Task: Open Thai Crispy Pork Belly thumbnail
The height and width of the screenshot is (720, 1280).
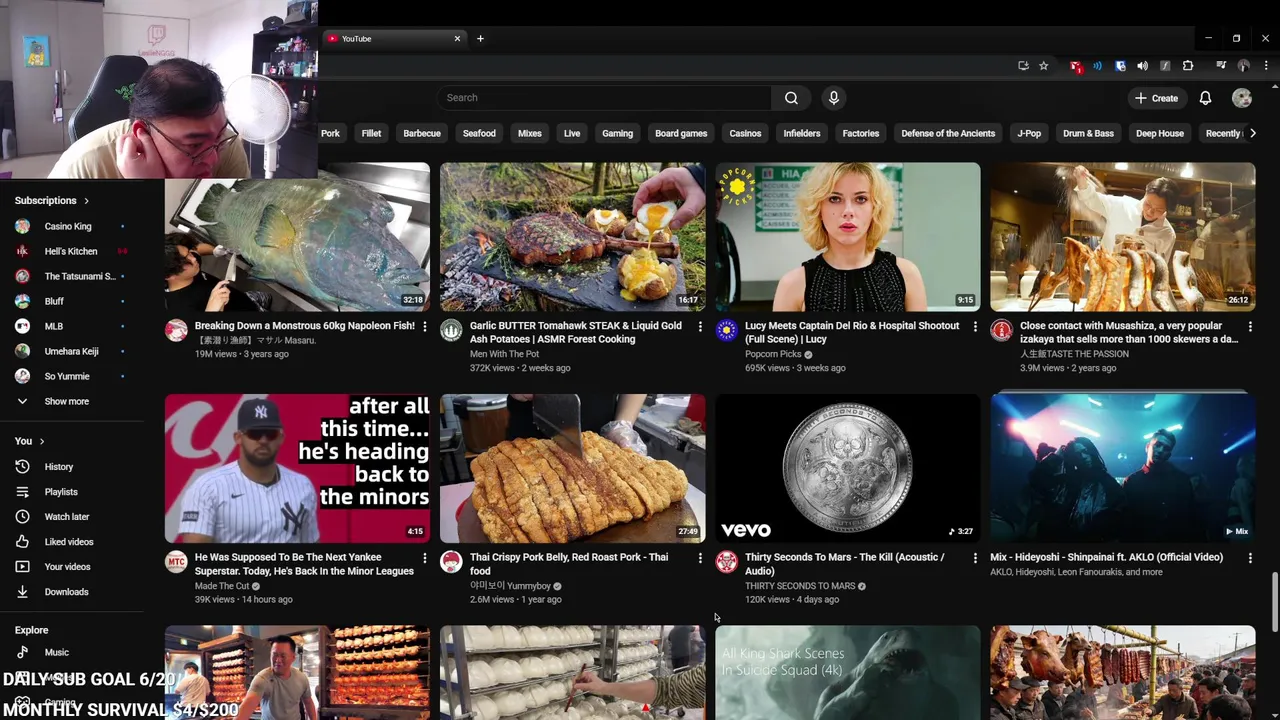Action: pyautogui.click(x=572, y=468)
